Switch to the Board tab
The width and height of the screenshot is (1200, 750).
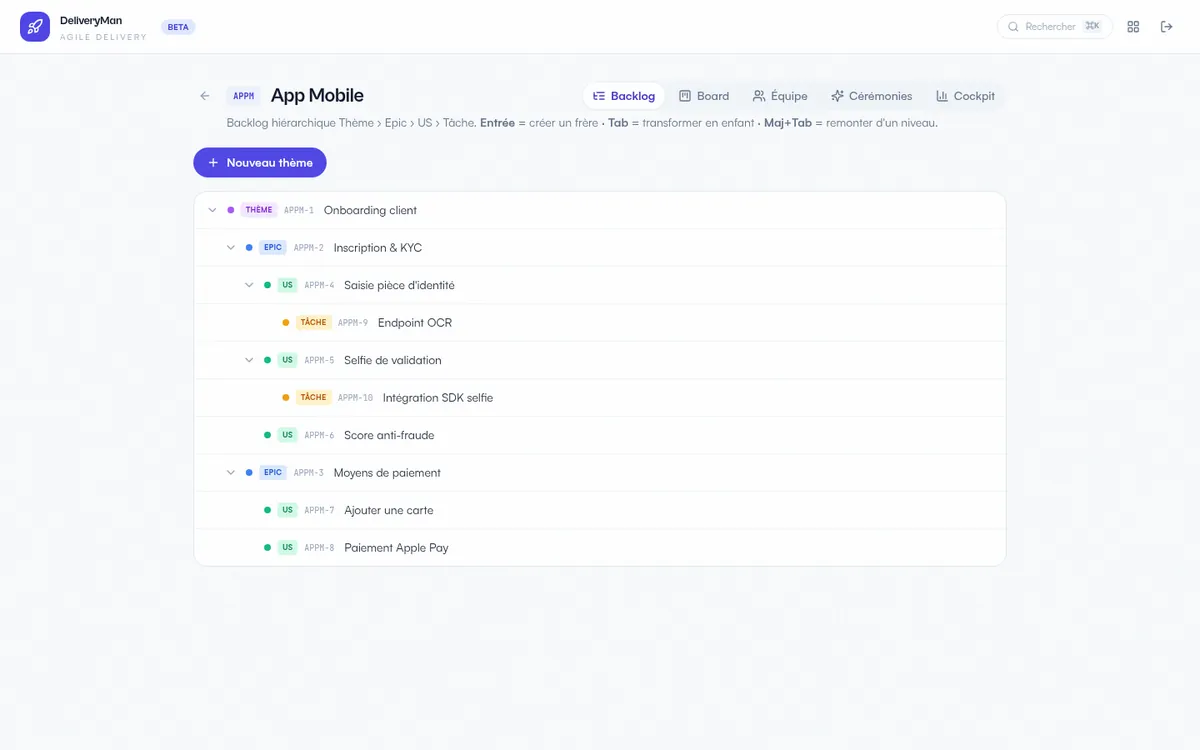pos(704,96)
